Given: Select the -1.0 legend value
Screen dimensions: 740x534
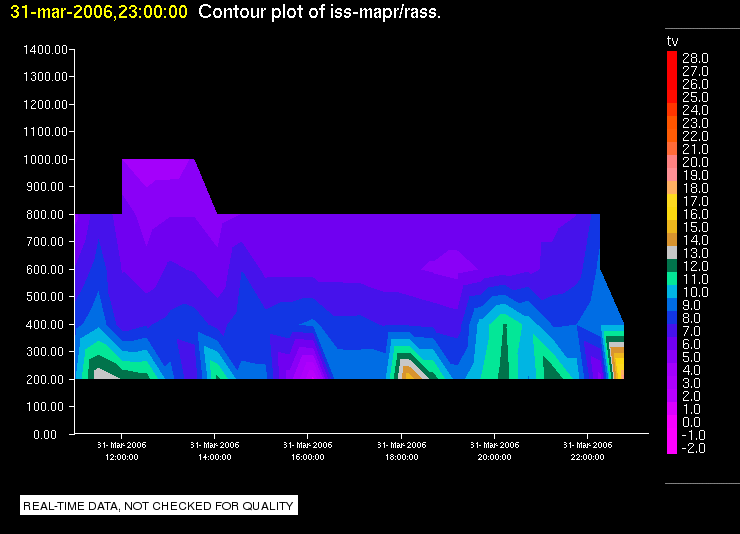Looking at the screenshot, I should click(693, 435).
